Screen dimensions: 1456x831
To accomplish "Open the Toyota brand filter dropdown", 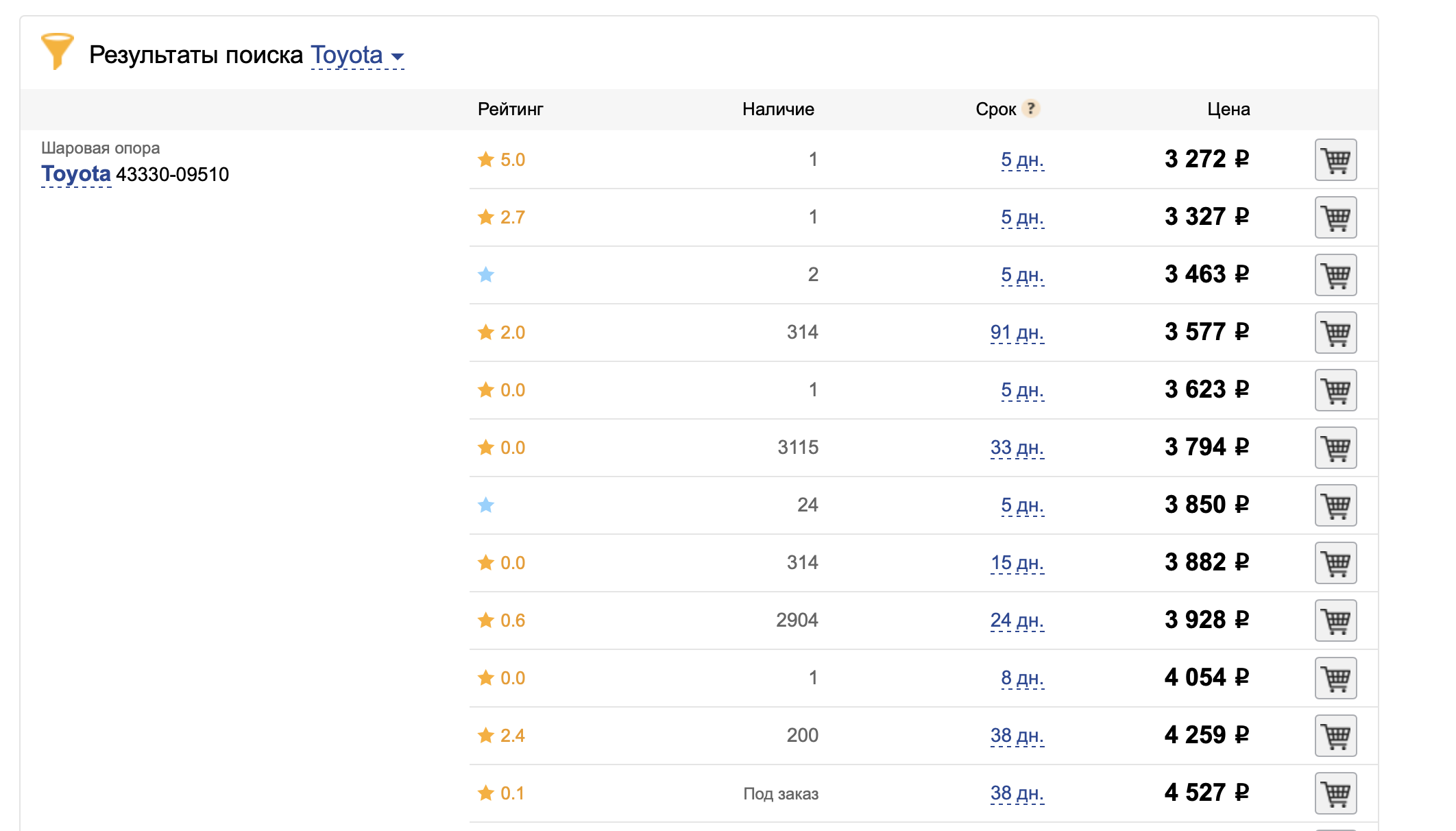I will coord(357,55).
